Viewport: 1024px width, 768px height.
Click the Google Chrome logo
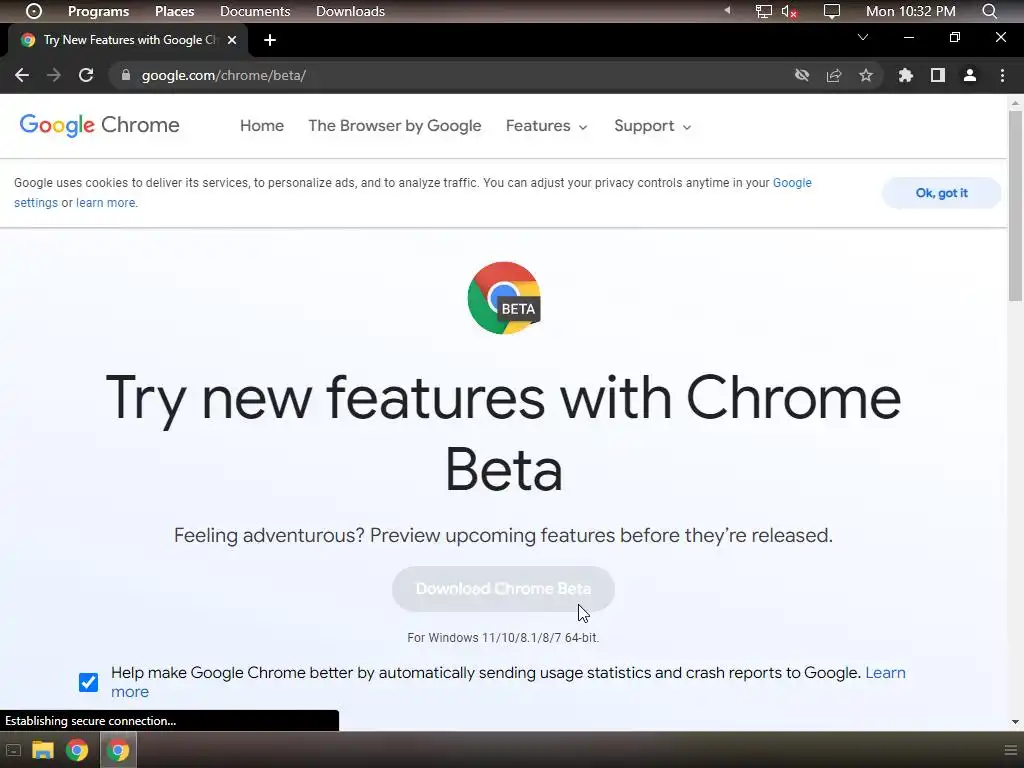(99, 125)
